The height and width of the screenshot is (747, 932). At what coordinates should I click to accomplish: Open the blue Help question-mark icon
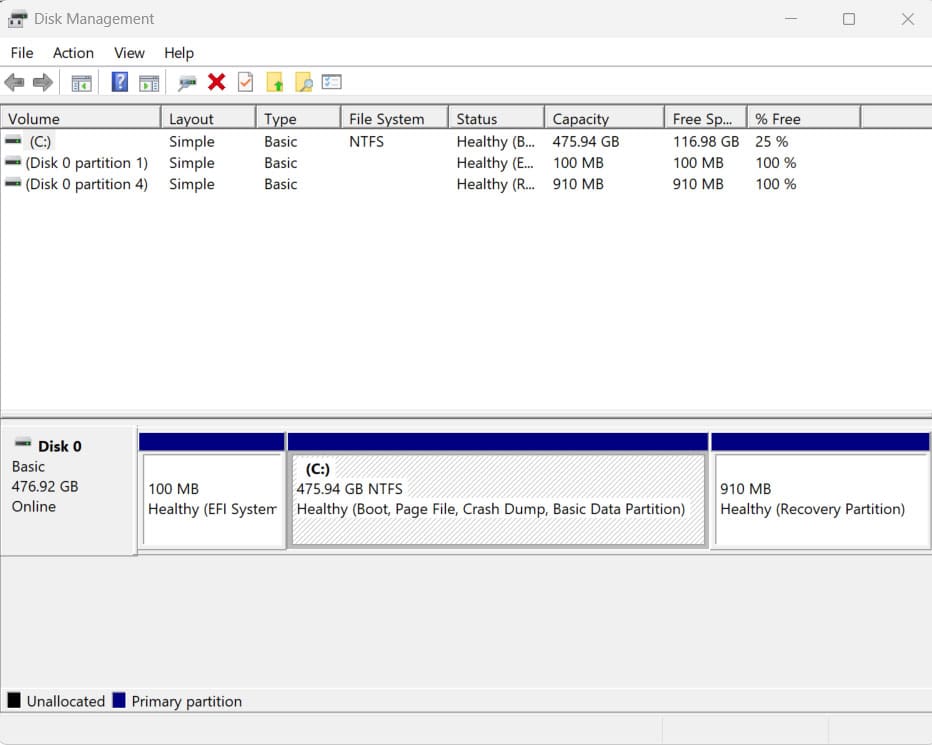click(x=120, y=82)
